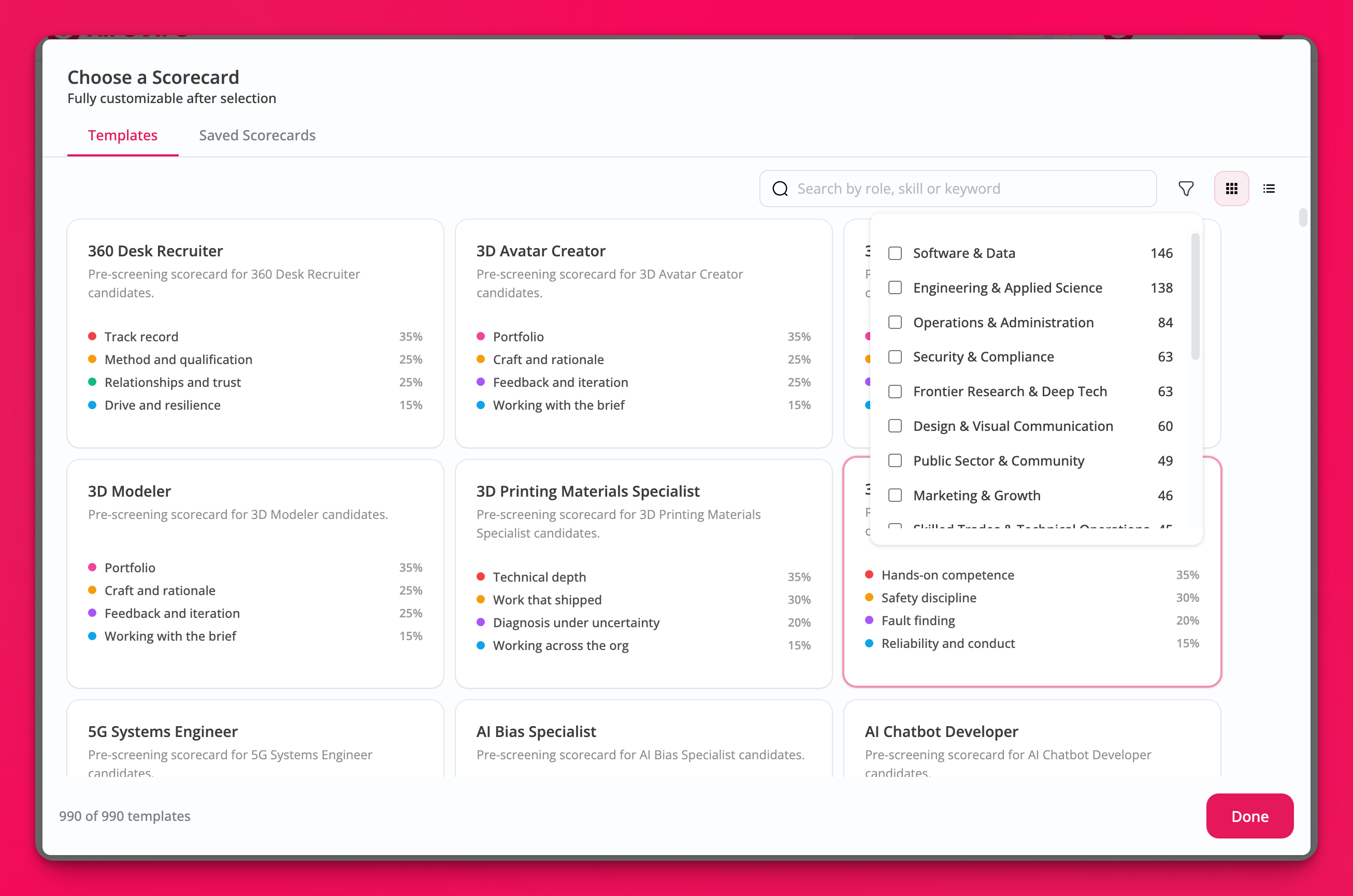The width and height of the screenshot is (1353, 896).
Task: Click the "63" count beside Frontier Research & Deep Tech
Action: (x=1165, y=392)
